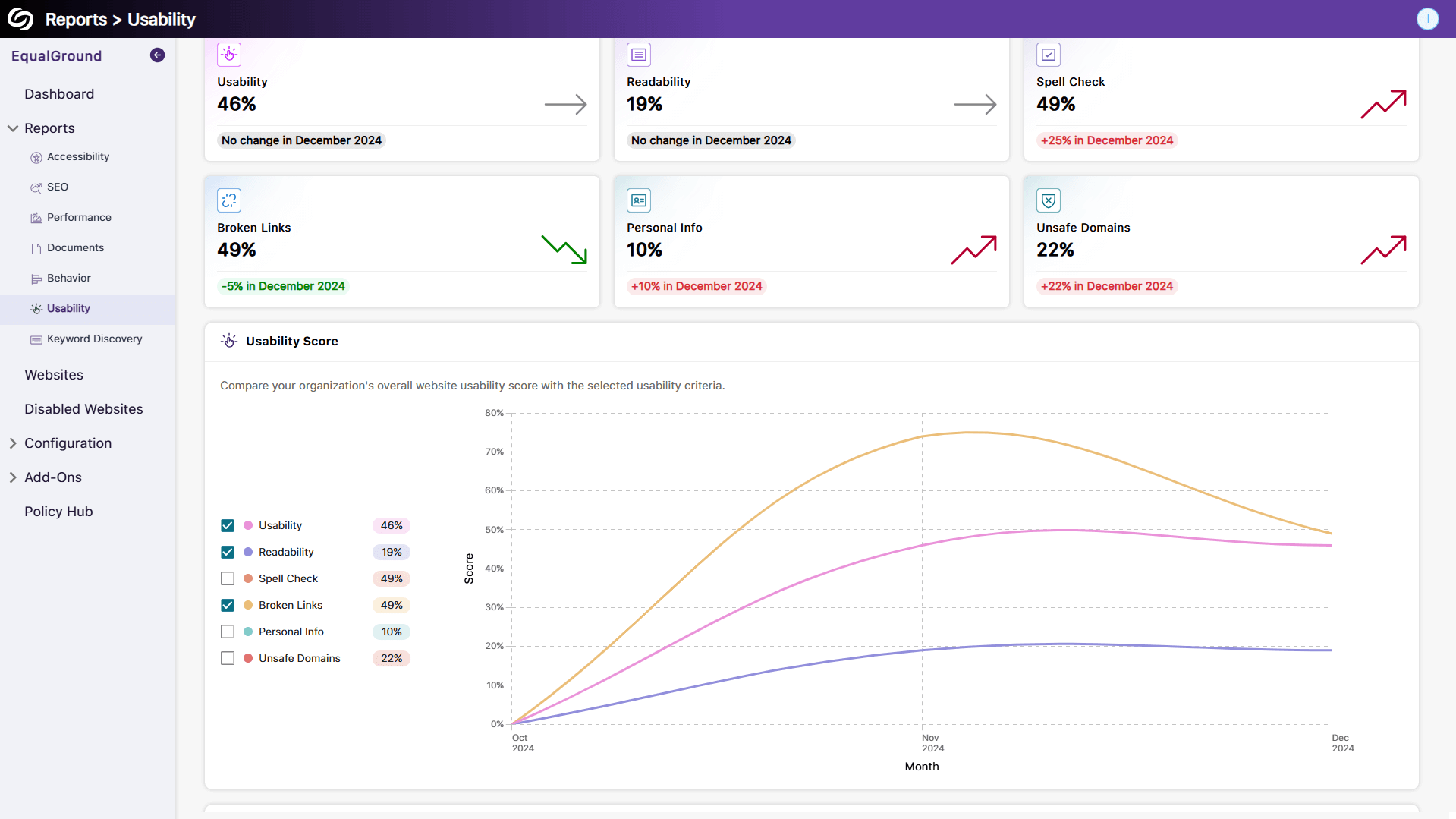Click the Personal Info card ID icon
This screenshot has width=1456, height=819.
pos(639,200)
